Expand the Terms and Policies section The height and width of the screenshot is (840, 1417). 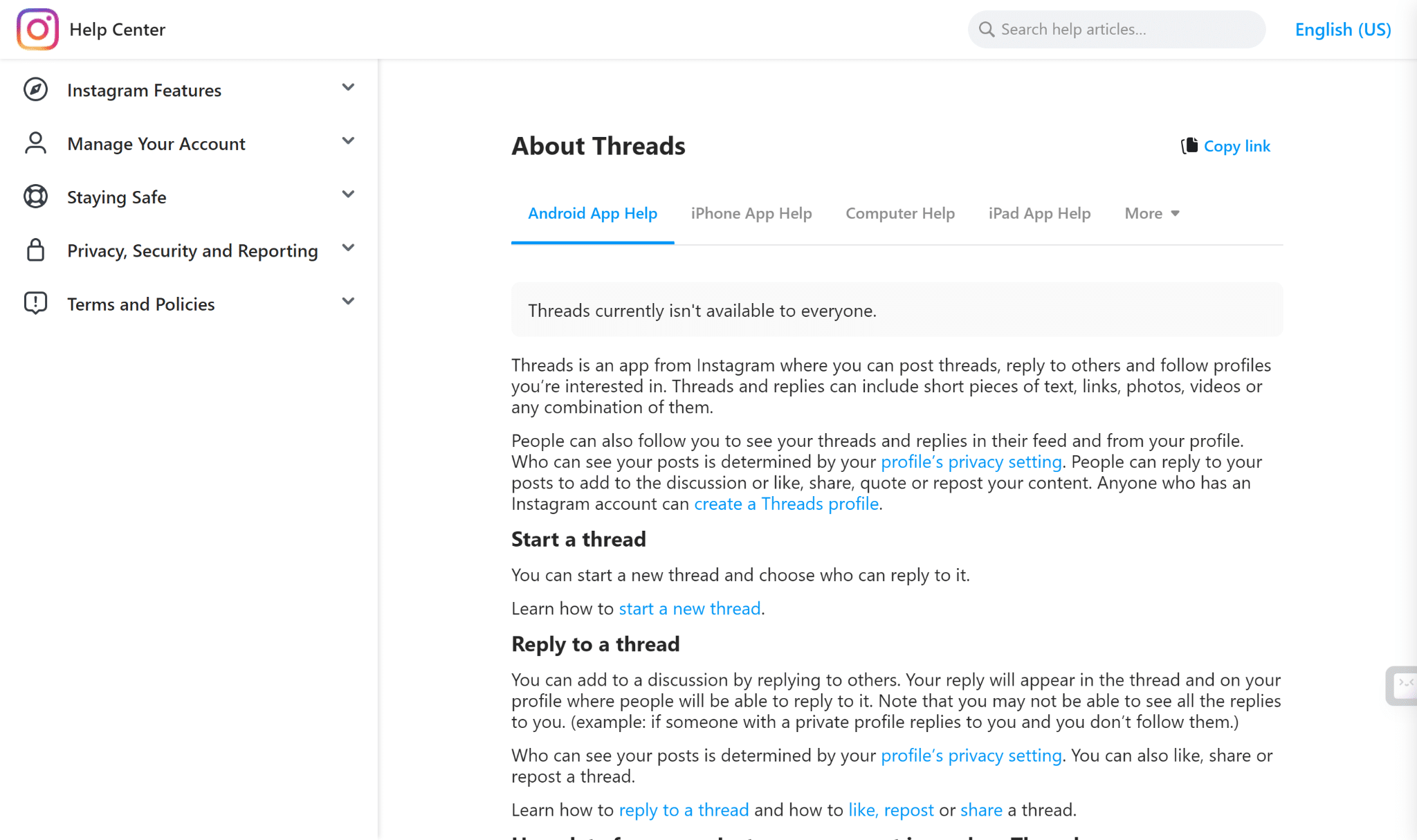347,303
